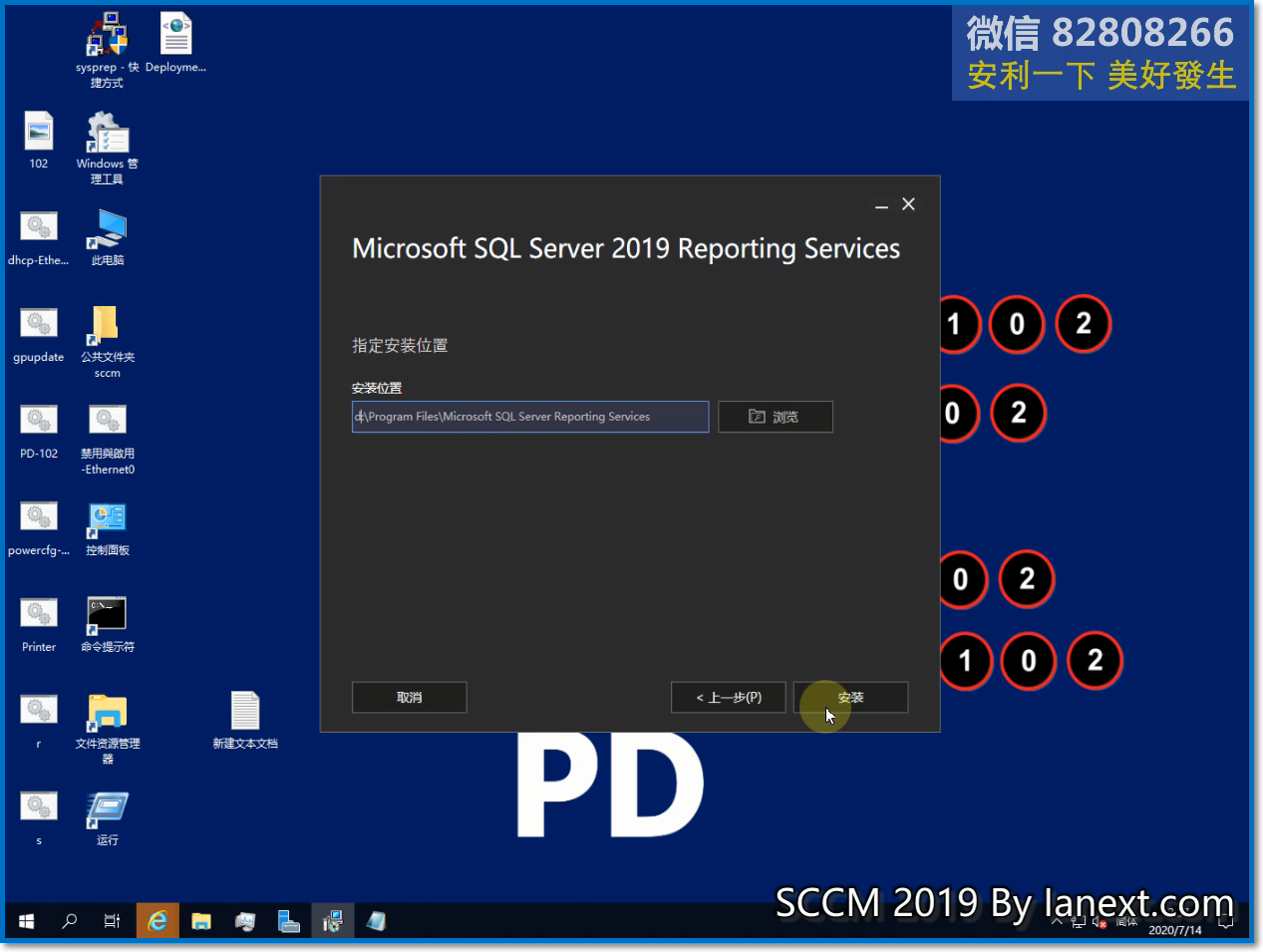Select 新建文本文档 text file icon
This screenshot has width=1263, height=952.
click(x=245, y=721)
